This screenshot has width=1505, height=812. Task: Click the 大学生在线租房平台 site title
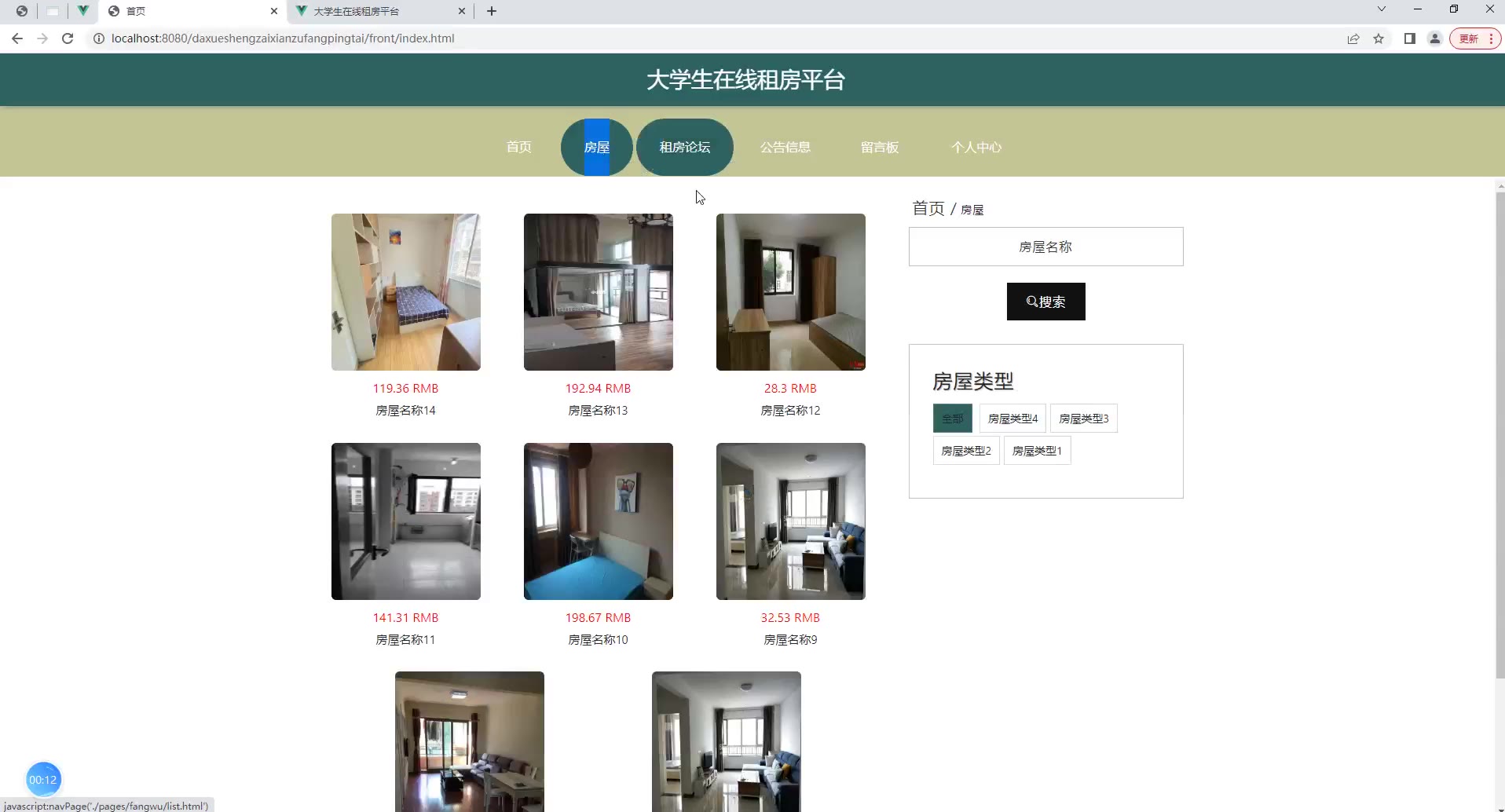(745, 80)
